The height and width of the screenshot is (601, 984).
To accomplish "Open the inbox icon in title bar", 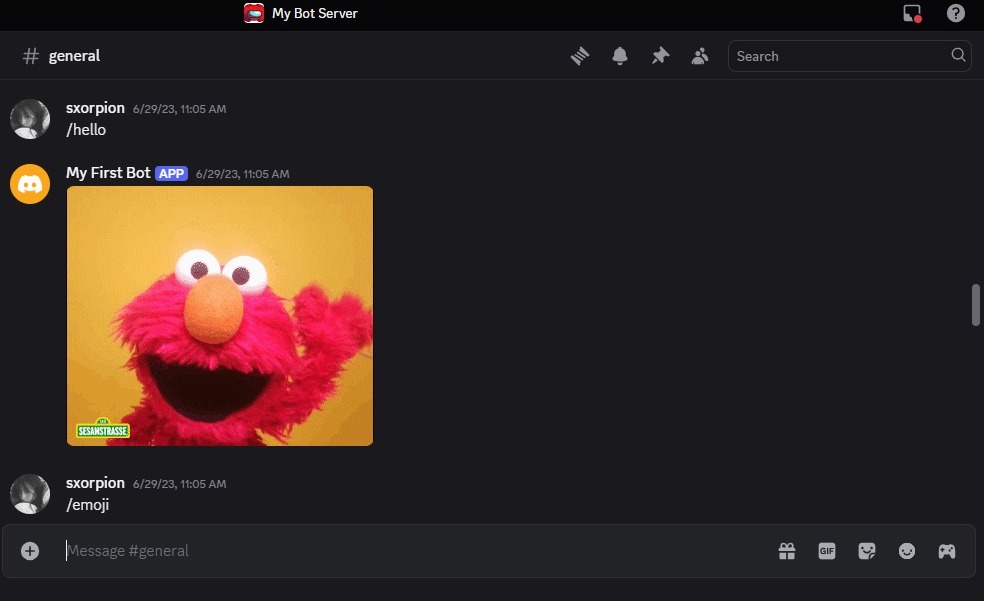I will (912, 13).
